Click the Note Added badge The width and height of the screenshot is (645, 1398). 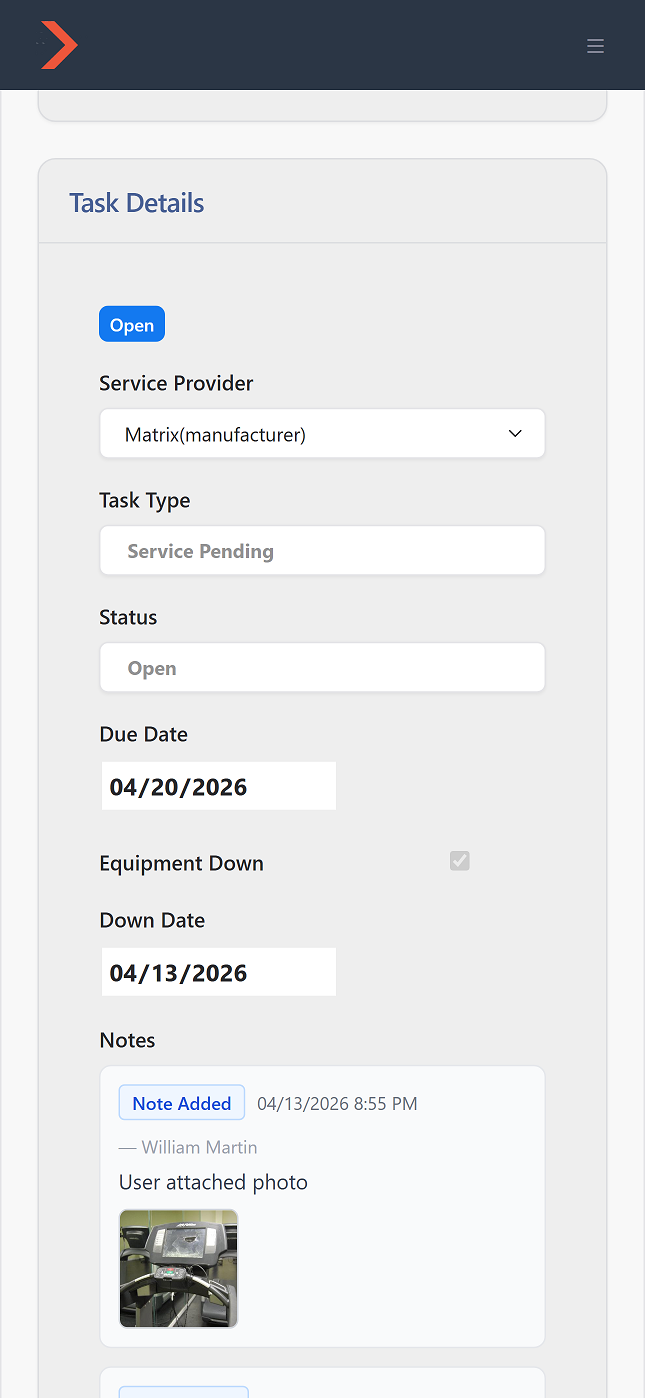[181, 1102]
